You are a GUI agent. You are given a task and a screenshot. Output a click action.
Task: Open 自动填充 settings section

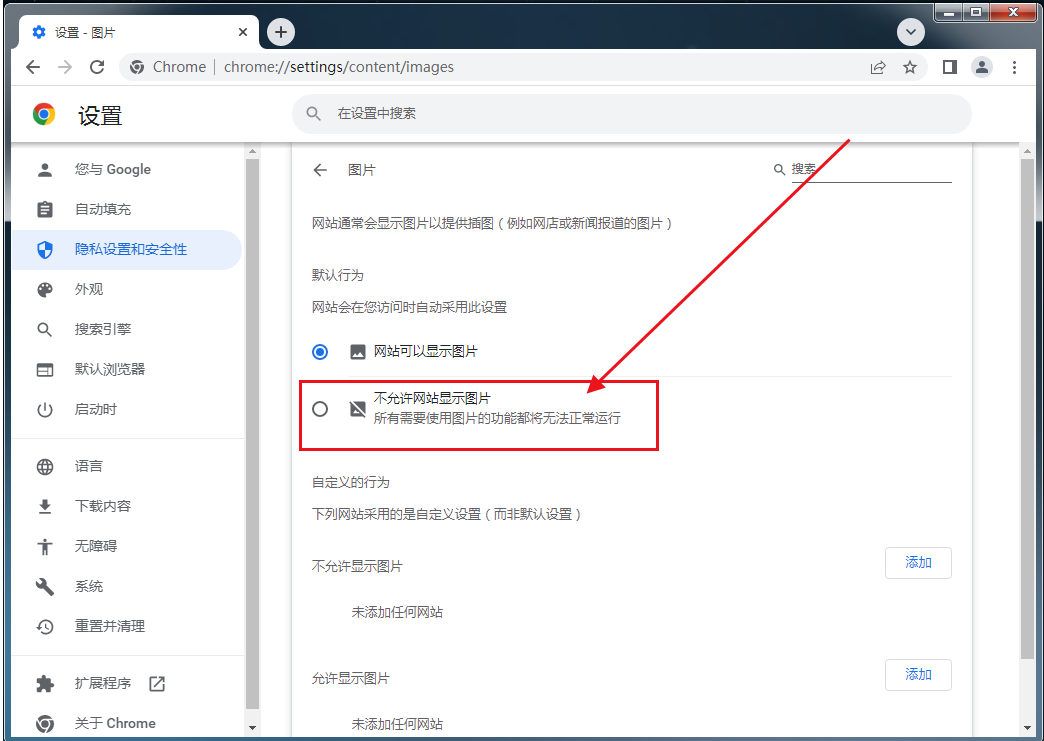click(127, 210)
